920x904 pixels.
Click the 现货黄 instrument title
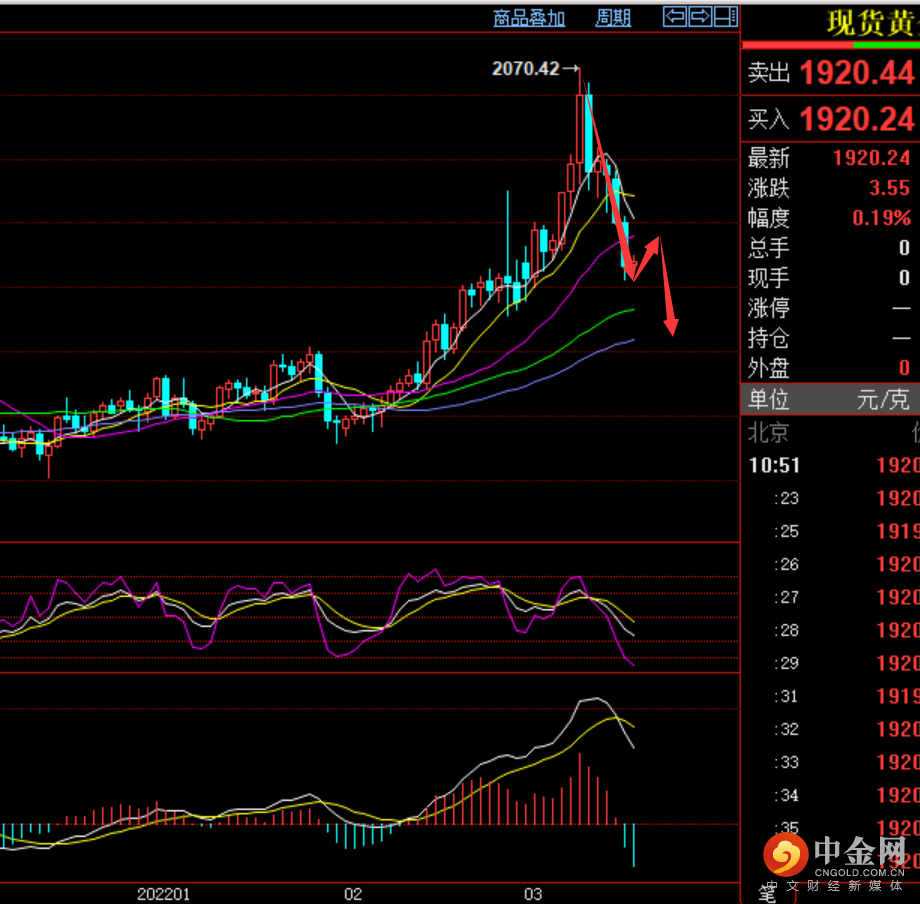(873, 23)
